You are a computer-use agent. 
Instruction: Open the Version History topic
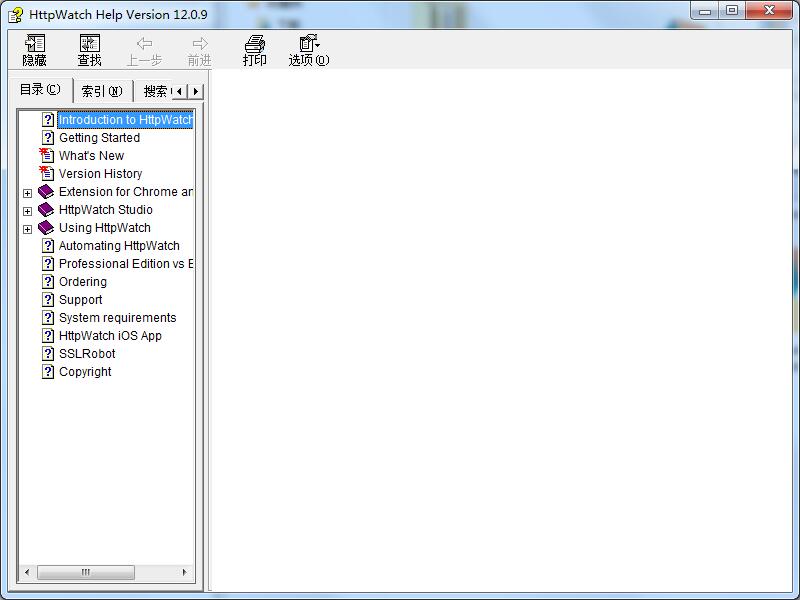coord(102,173)
